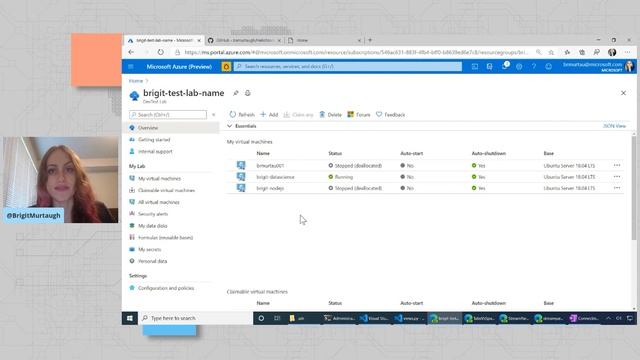Click Add to create a virtual machine
The width and height of the screenshot is (640, 360).
[x=269, y=115]
